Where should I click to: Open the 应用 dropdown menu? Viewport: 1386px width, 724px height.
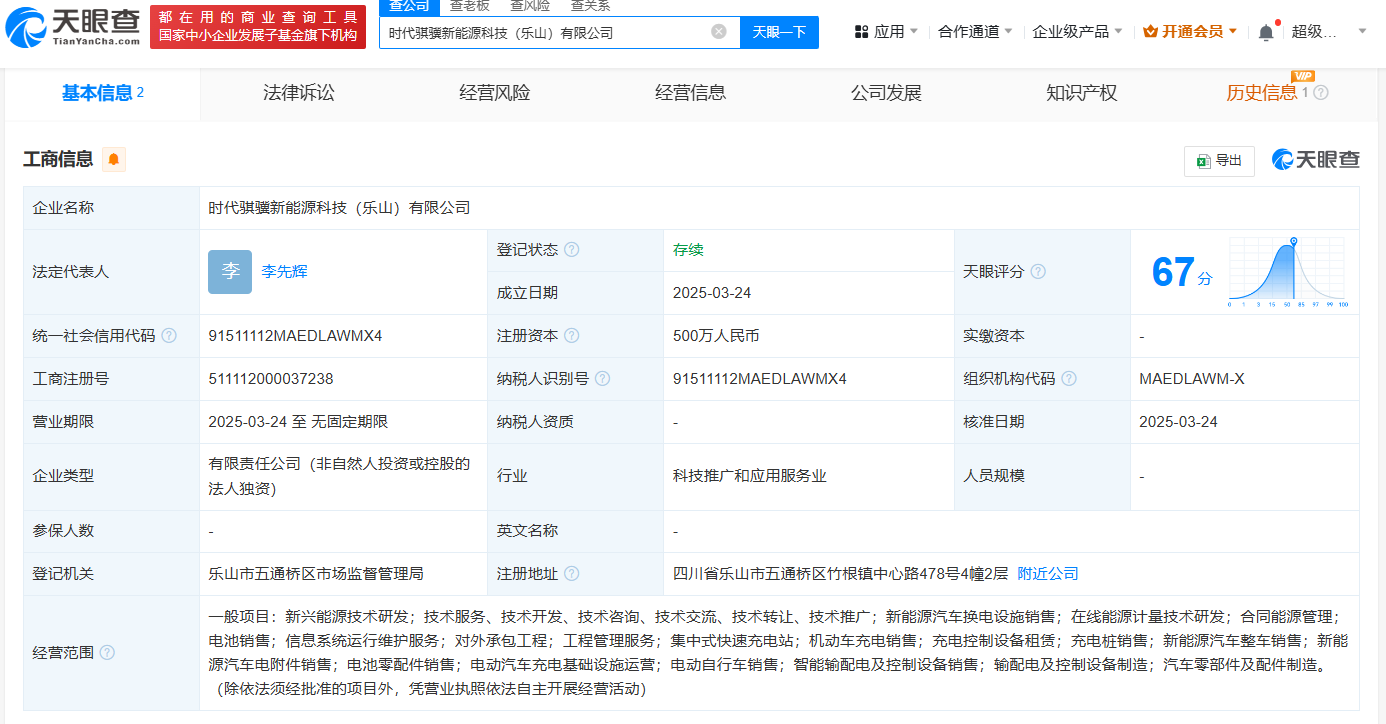click(x=886, y=32)
